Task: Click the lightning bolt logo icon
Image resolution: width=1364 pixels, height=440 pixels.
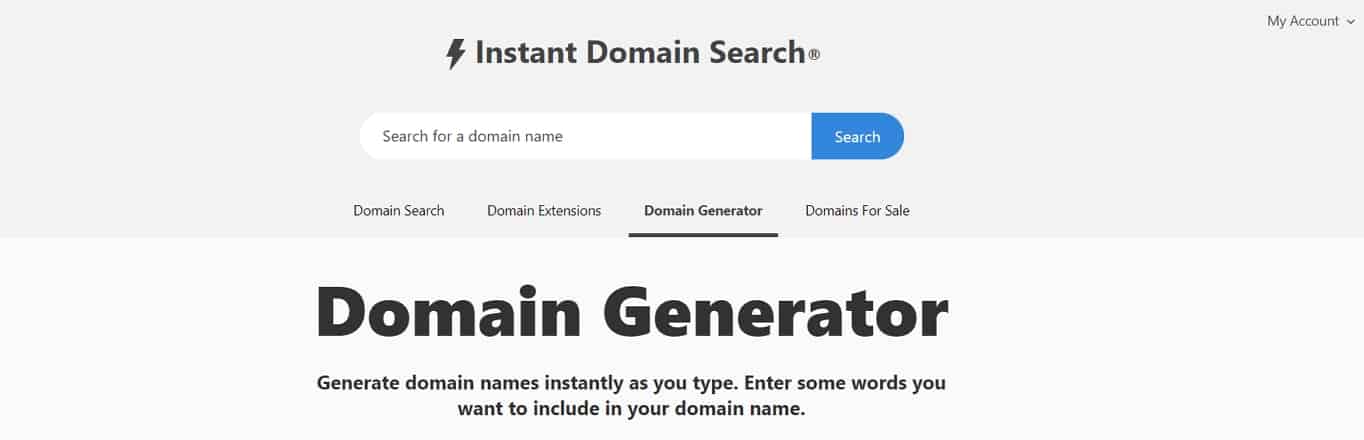Action: pyautogui.click(x=455, y=54)
